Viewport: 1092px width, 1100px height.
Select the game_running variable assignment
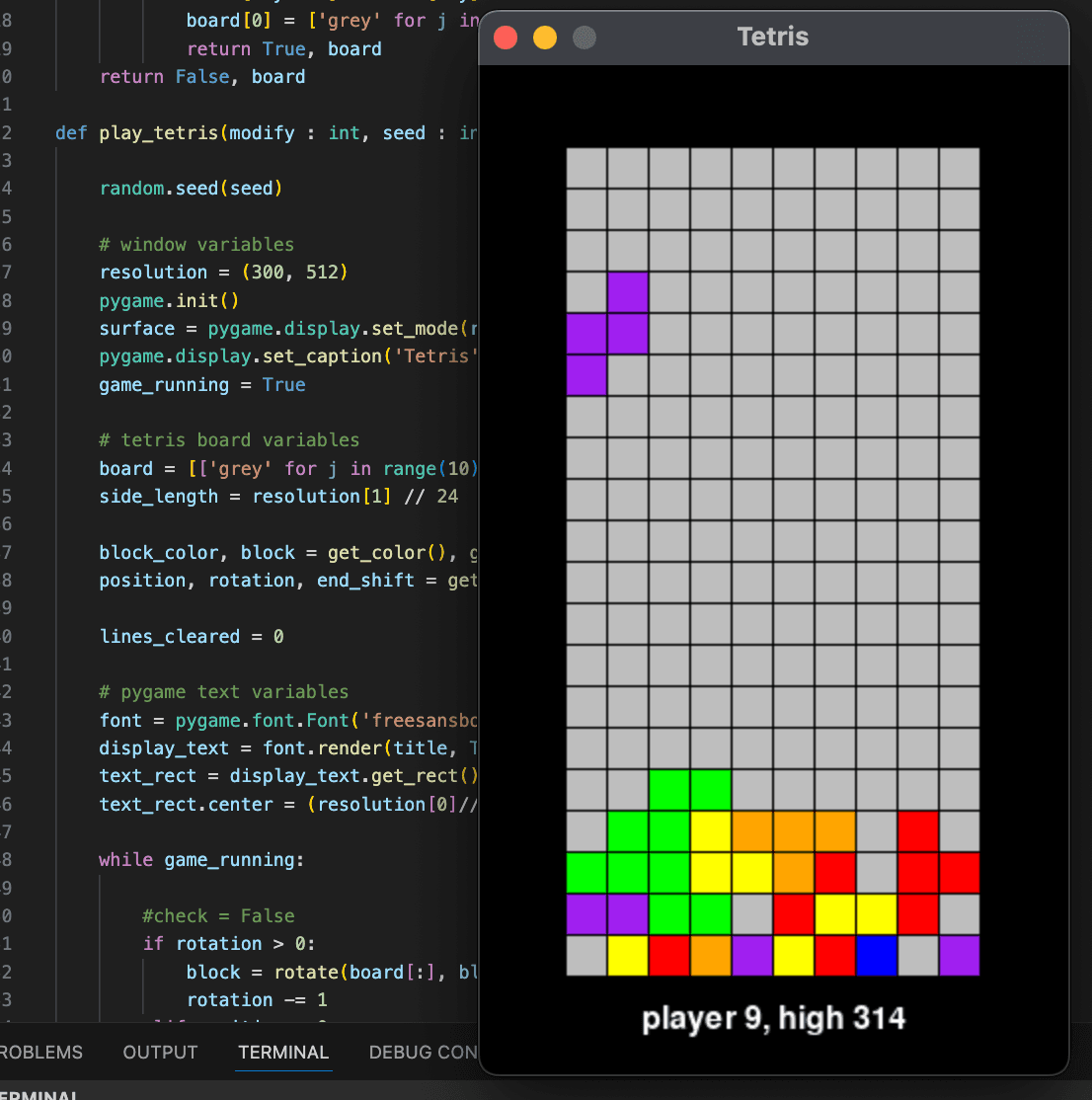click(x=192, y=384)
